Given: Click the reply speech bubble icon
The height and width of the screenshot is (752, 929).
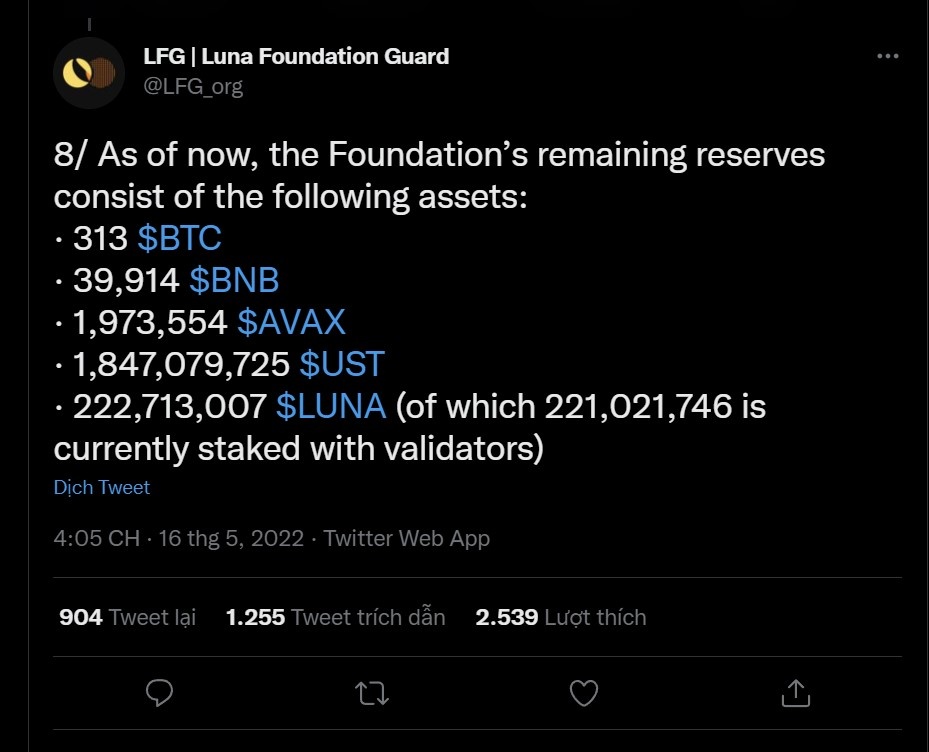Looking at the screenshot, I should pos(160,692).
